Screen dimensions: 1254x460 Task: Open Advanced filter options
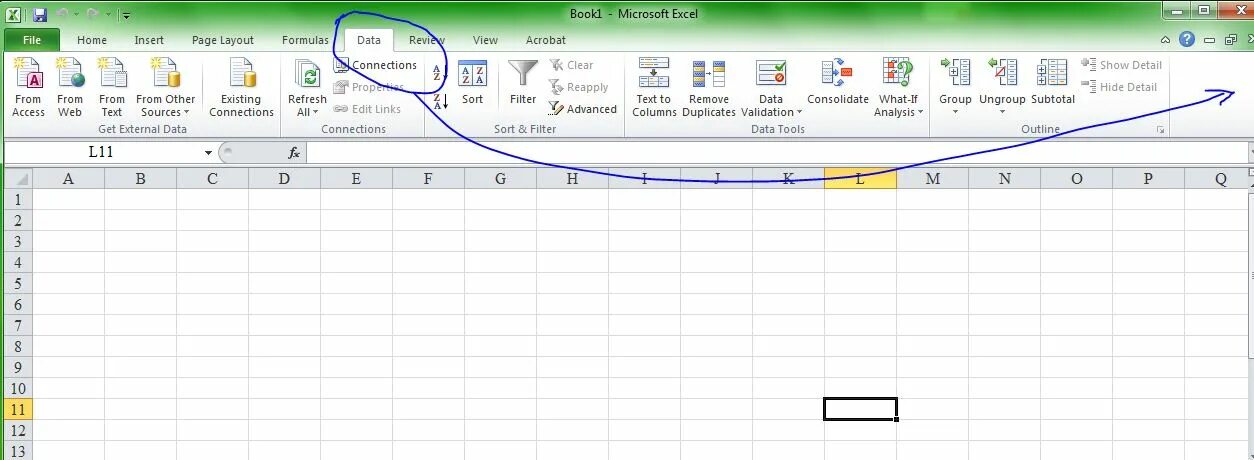(x=583, y=109)
